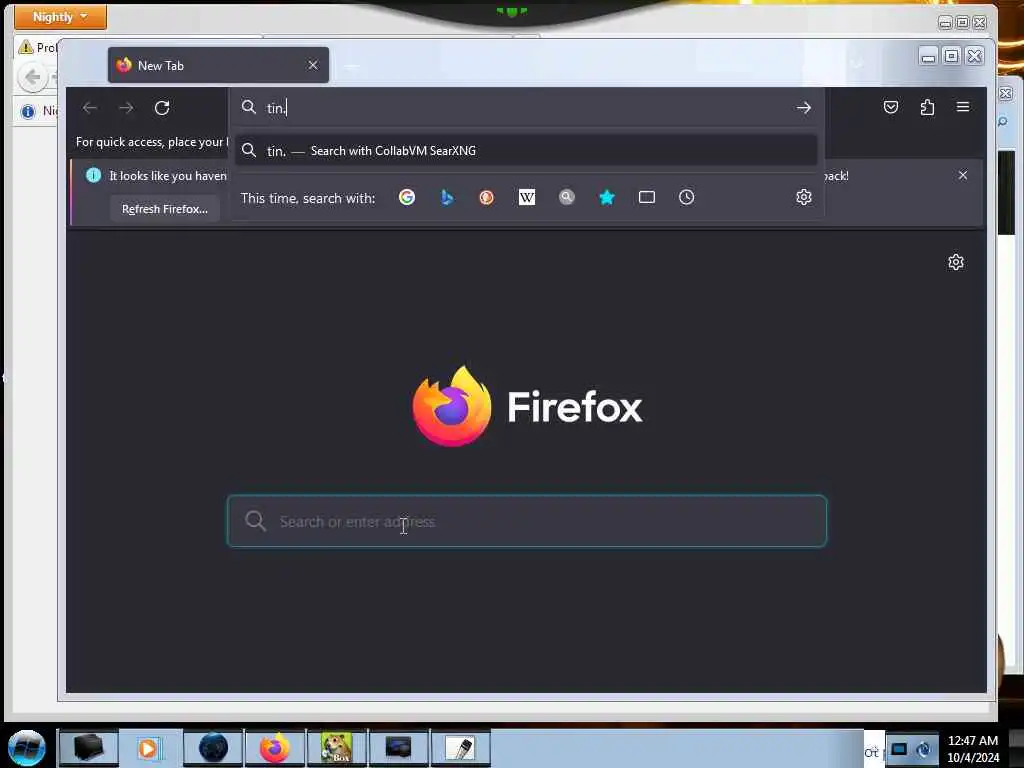The image size is (1024, 768).
Task: Open the pen tablet taskbar icon
Action: pyautogui.click(x=460, y=748)
